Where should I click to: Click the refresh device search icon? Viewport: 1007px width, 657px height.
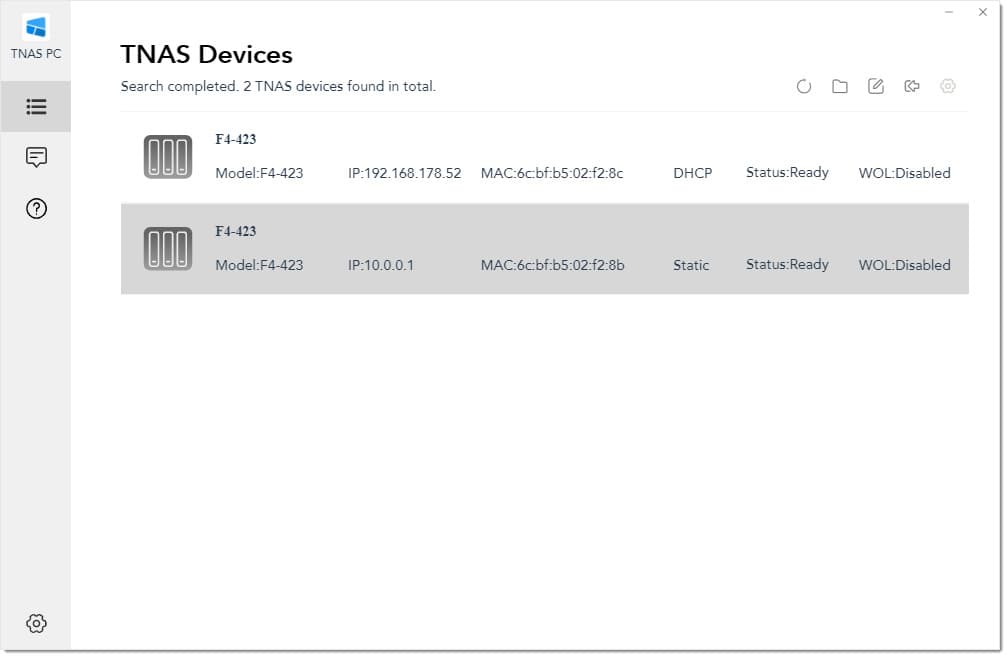[x=804, y=87]
